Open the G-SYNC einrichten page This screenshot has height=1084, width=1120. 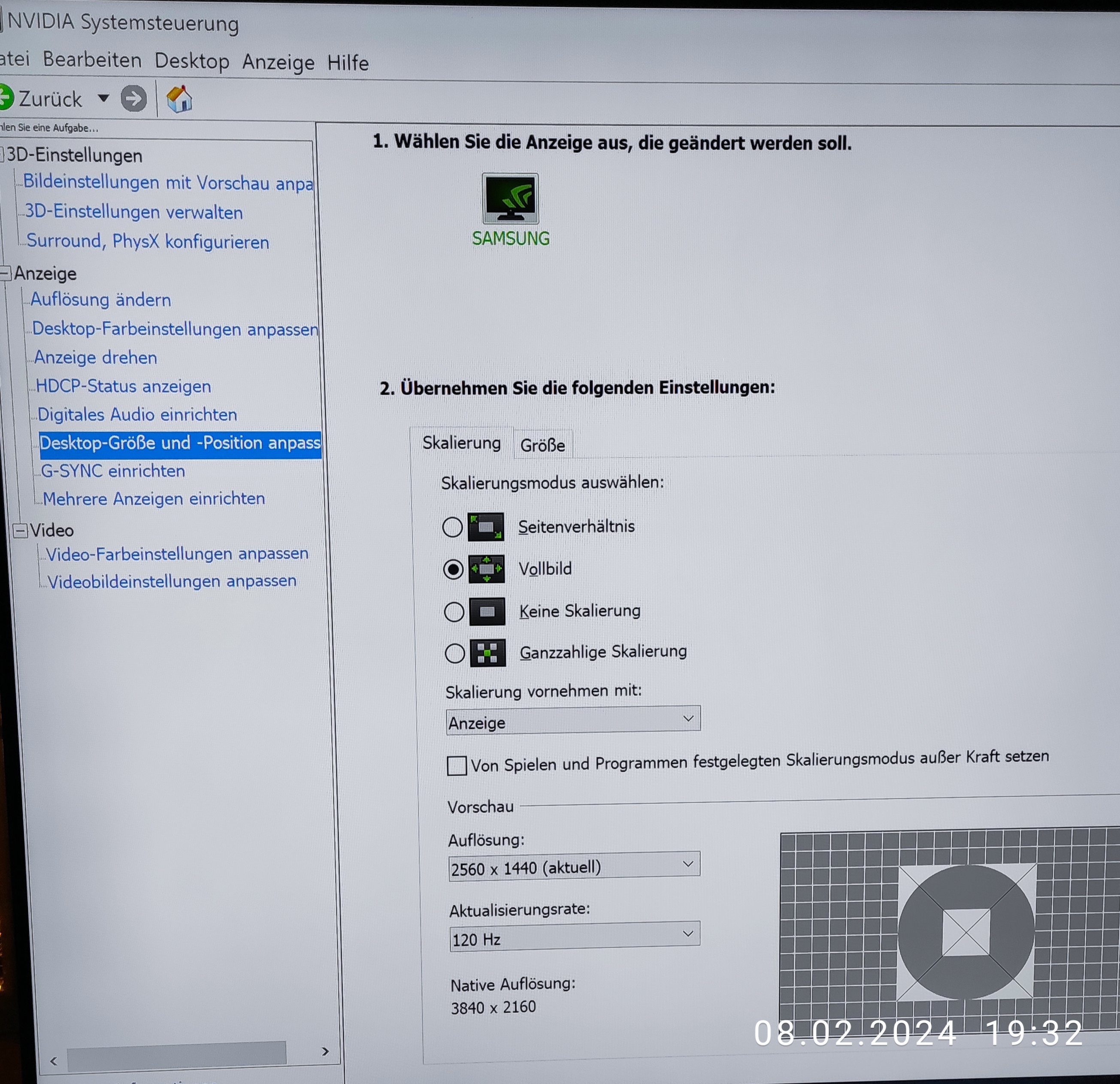pyautogui.click(x=113, y=471)
